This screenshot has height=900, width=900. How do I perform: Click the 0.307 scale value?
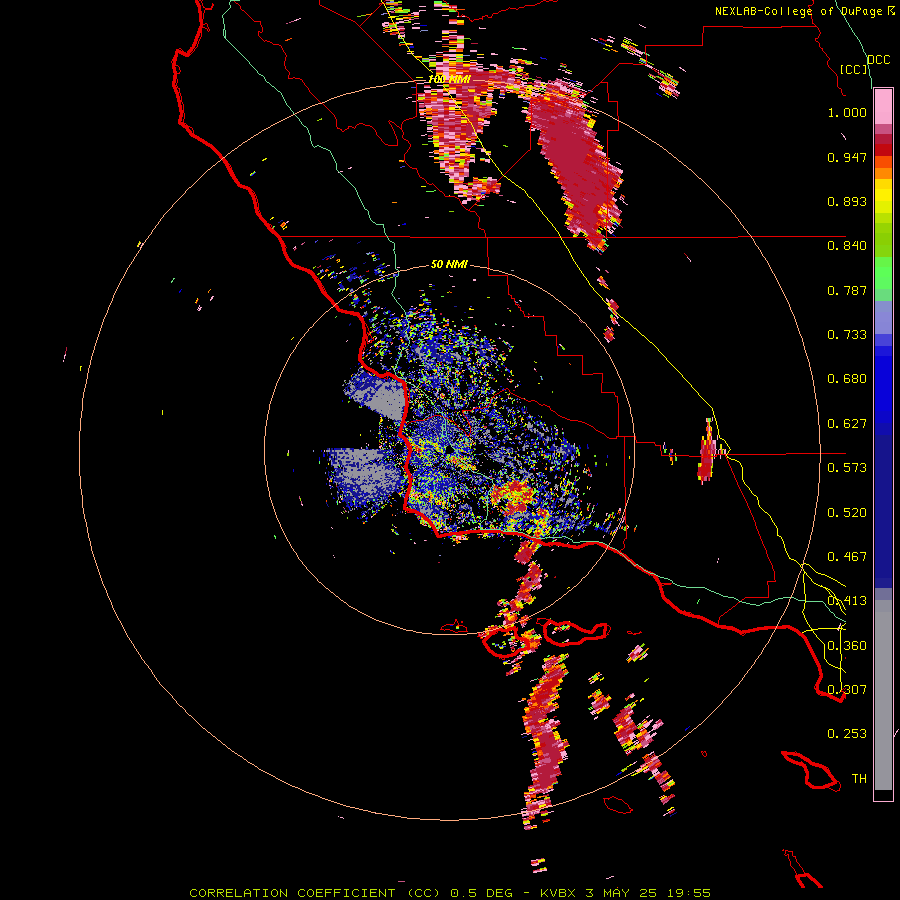coord(847,690)
